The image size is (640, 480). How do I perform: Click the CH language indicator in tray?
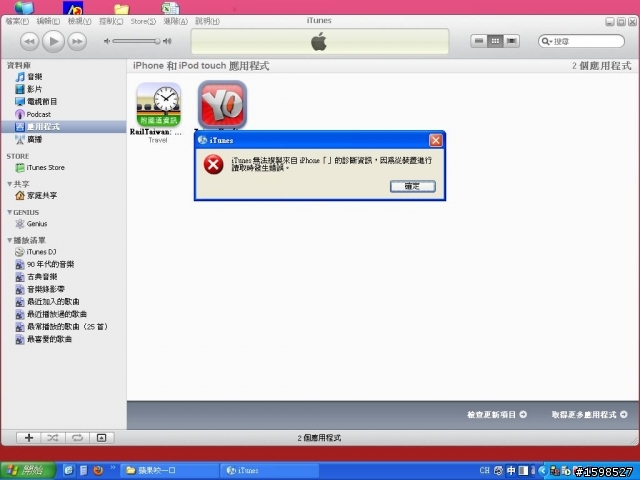[x=484, y=471]
